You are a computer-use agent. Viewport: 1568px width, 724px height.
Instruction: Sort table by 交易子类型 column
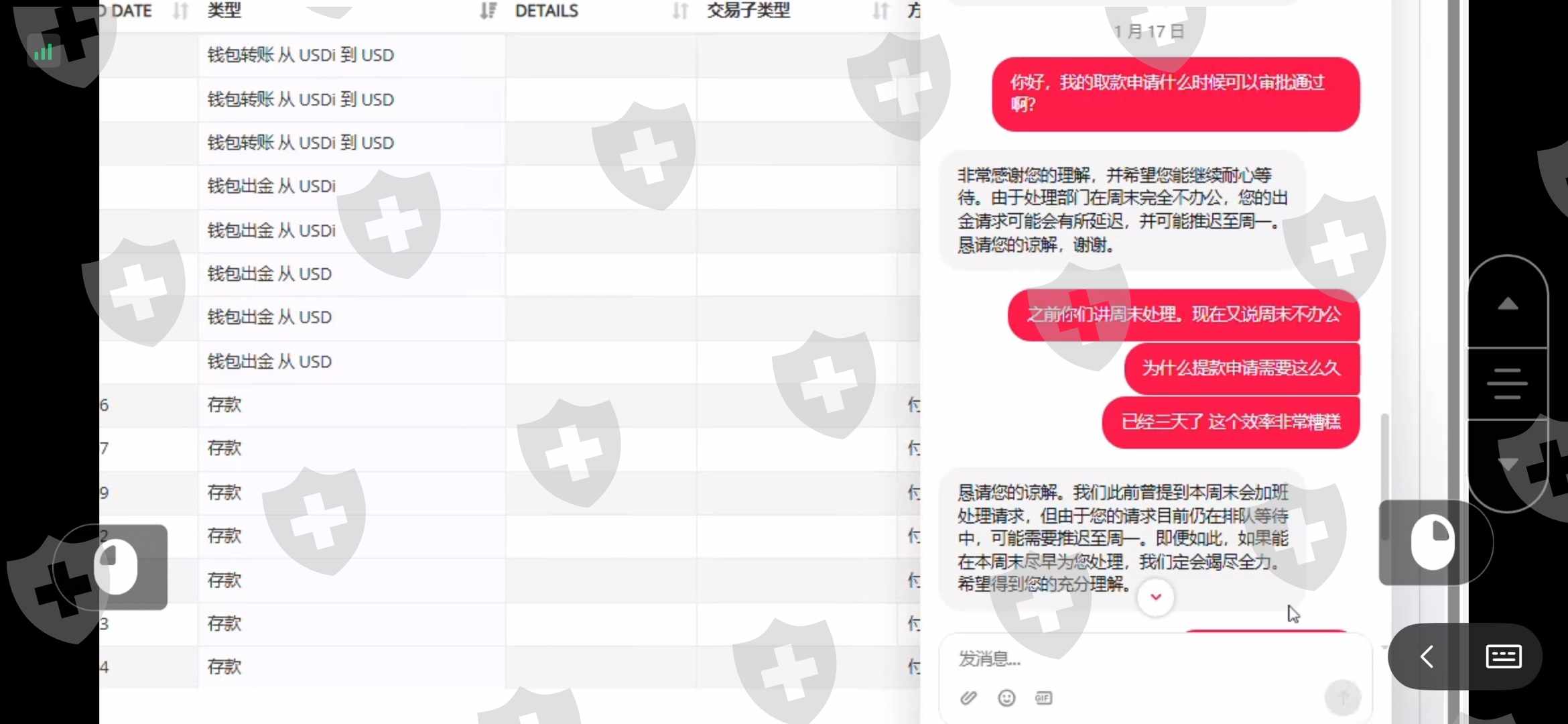coord(880,11)
